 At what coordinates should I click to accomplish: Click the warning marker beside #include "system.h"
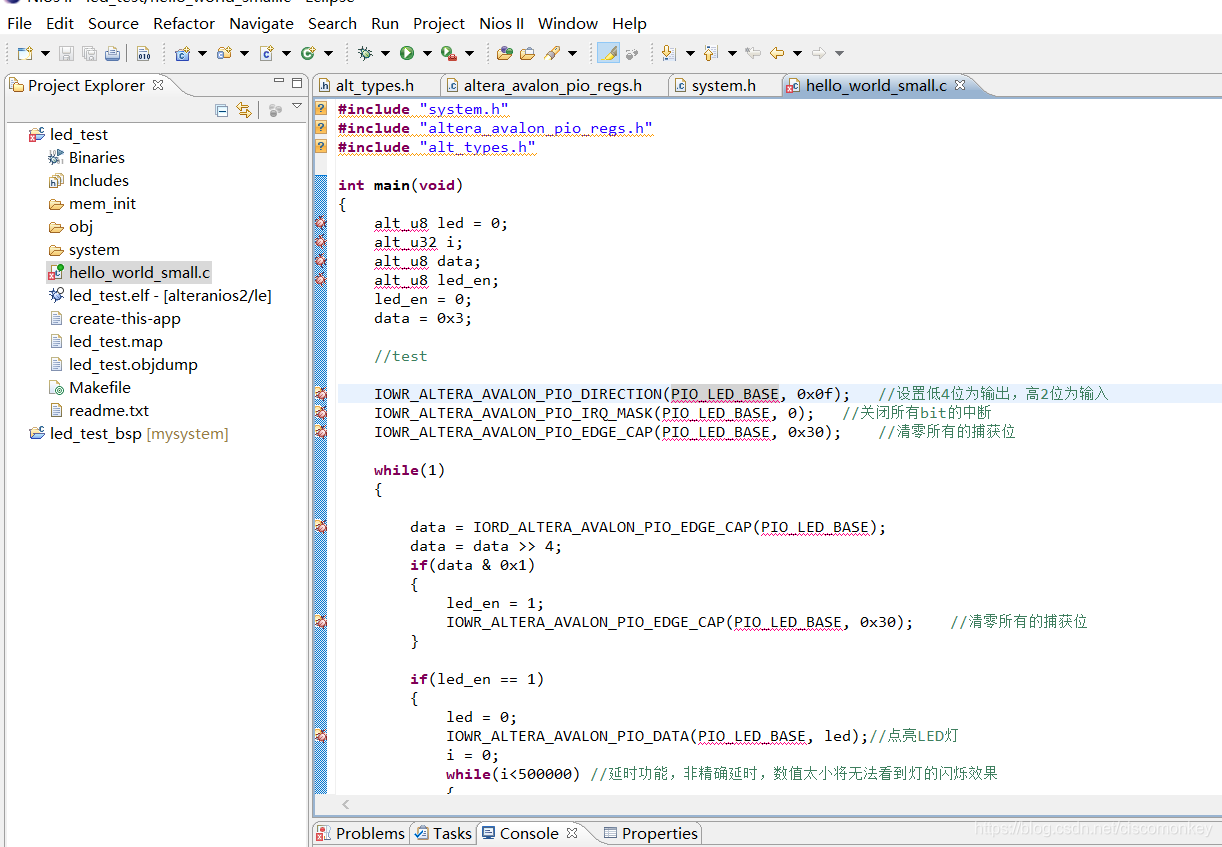click(x=321, y=109)
